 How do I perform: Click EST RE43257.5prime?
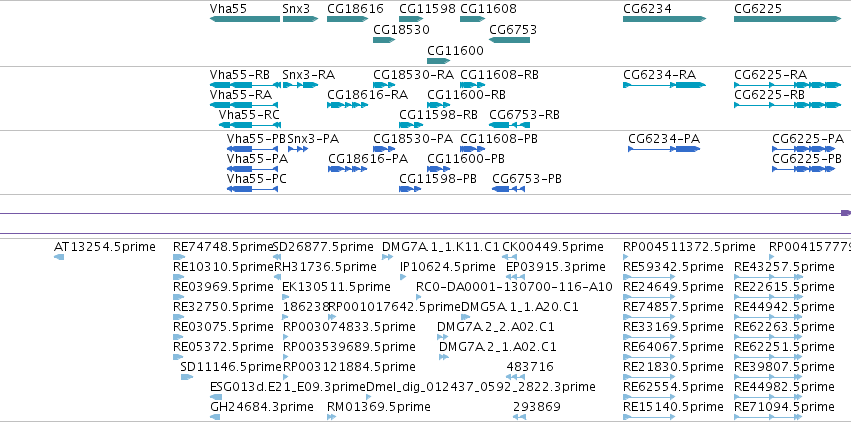coord(769,277)
